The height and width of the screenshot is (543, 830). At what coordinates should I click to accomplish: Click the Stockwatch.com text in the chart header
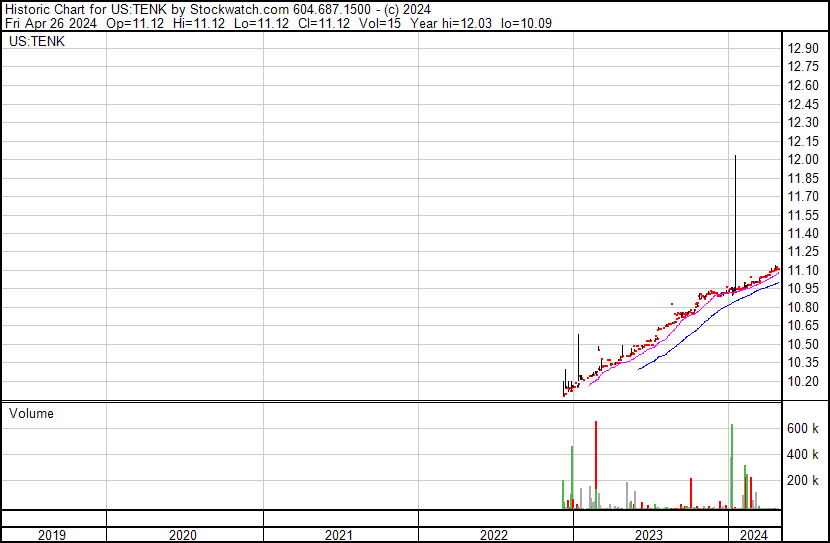click(240, 9)
